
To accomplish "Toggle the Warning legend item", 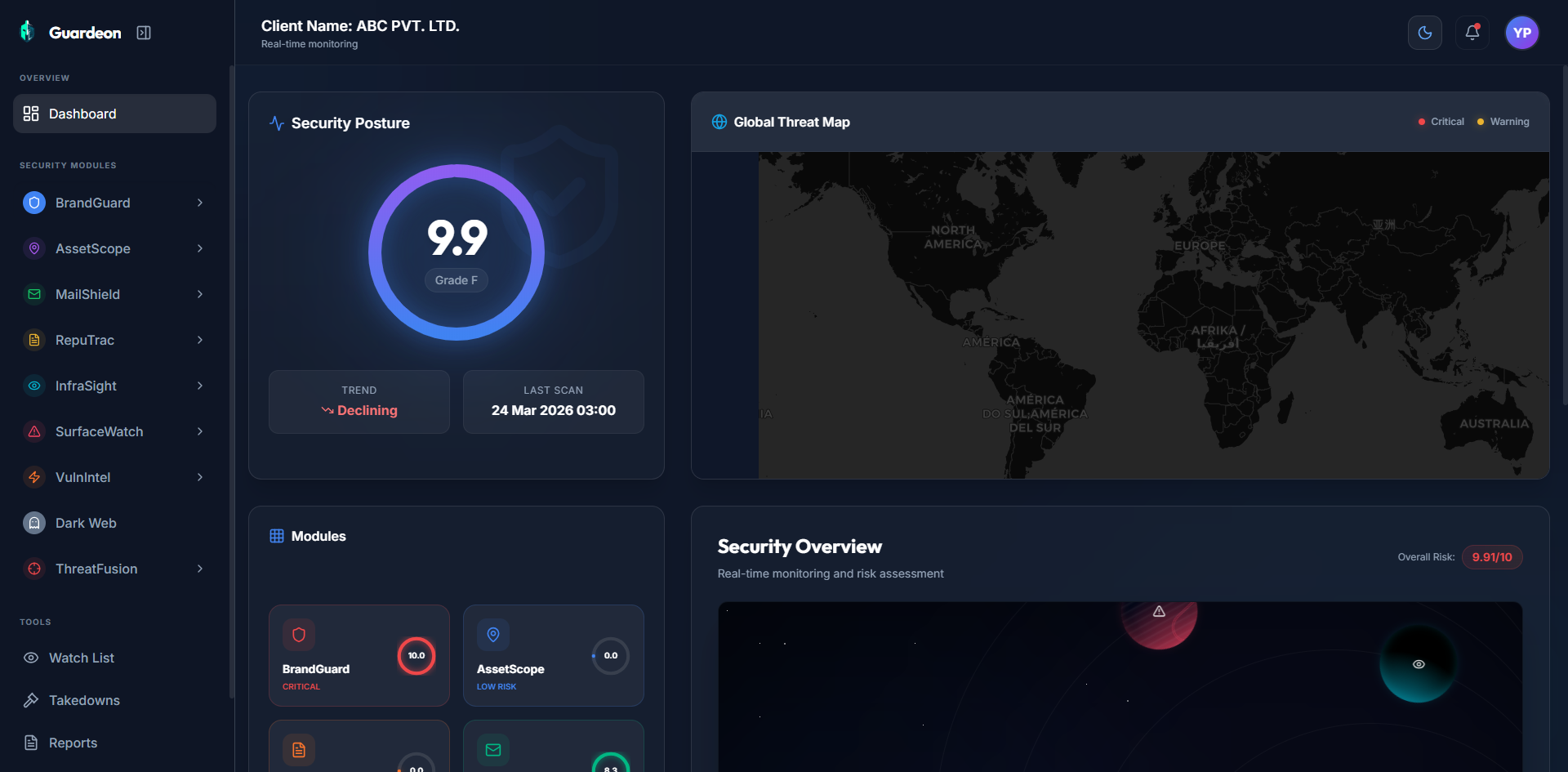I will click(1503, 122).
